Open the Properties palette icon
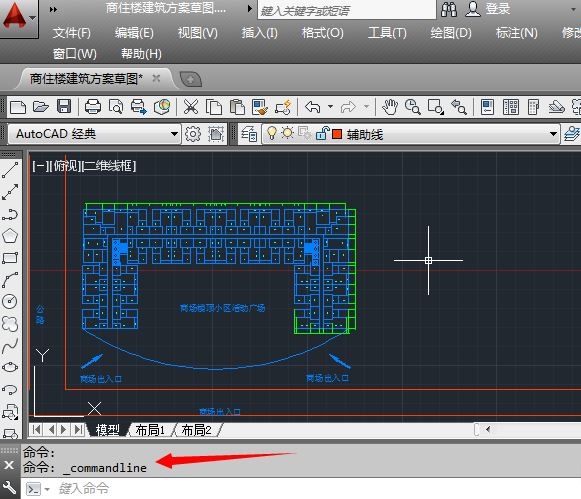This screenshot has height=499, width=581. (487, 107)
